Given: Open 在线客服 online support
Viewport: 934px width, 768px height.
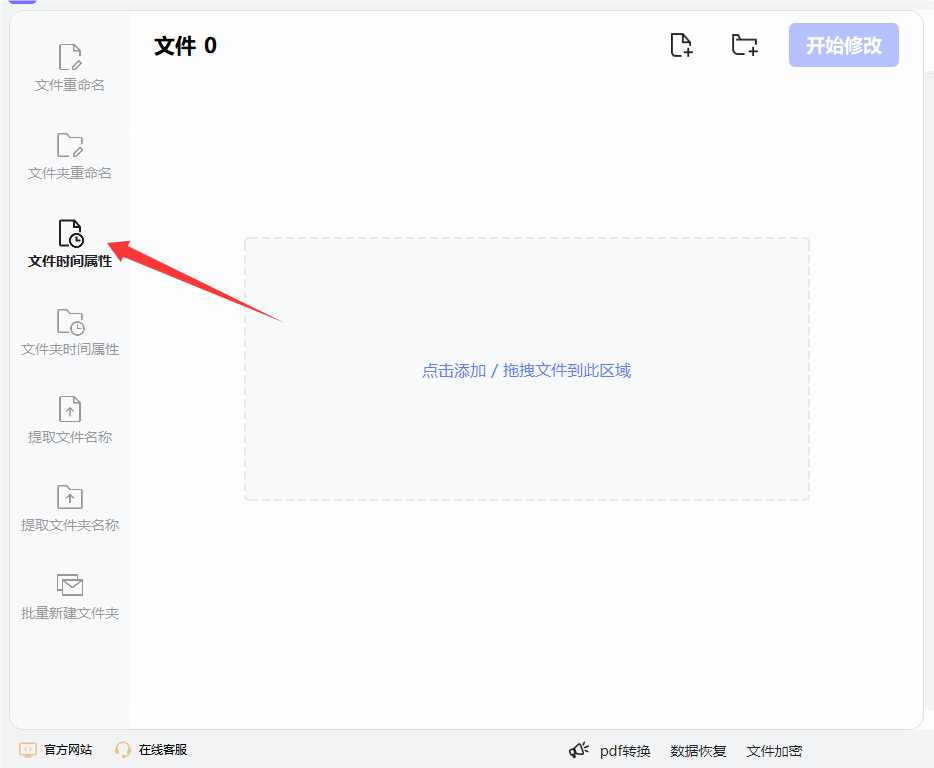Looking at the screenshot, I should coord(163,750).
